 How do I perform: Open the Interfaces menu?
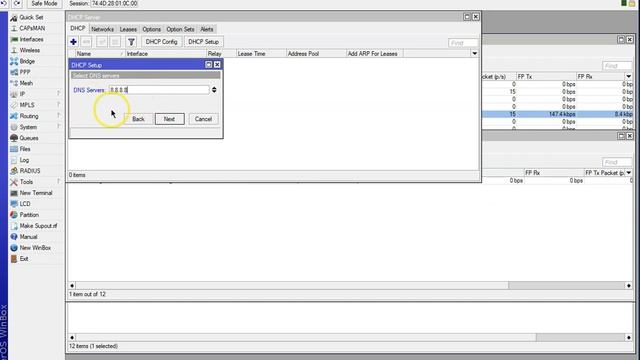click(31, 40)
